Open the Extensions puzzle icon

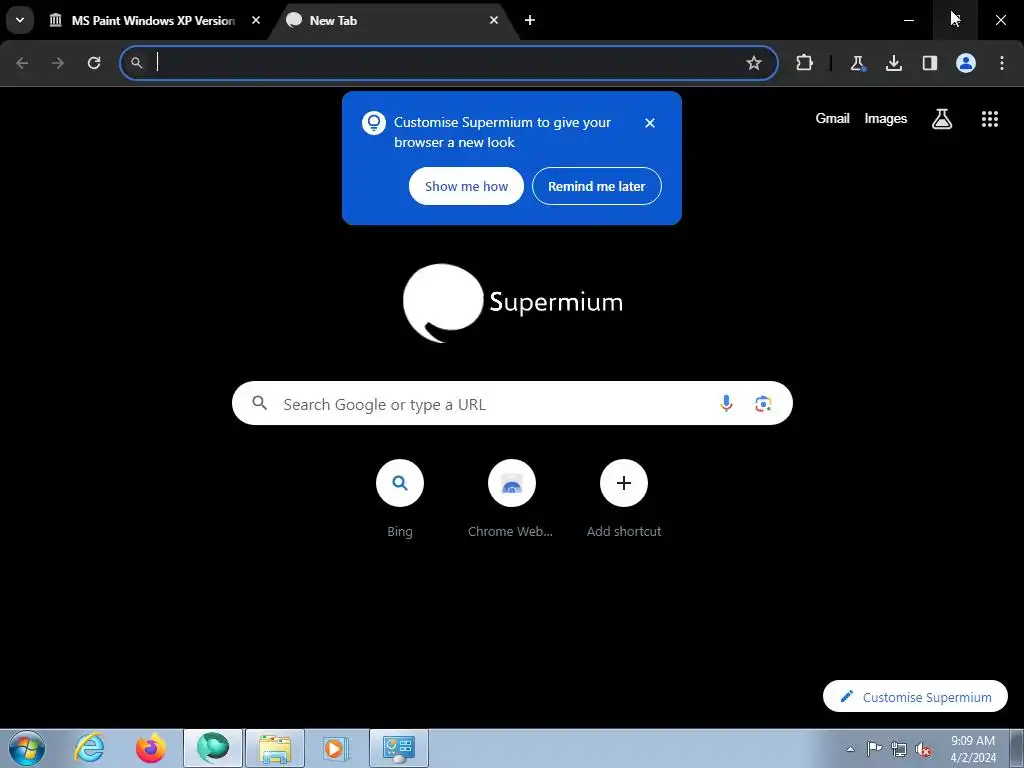(805, 63)
